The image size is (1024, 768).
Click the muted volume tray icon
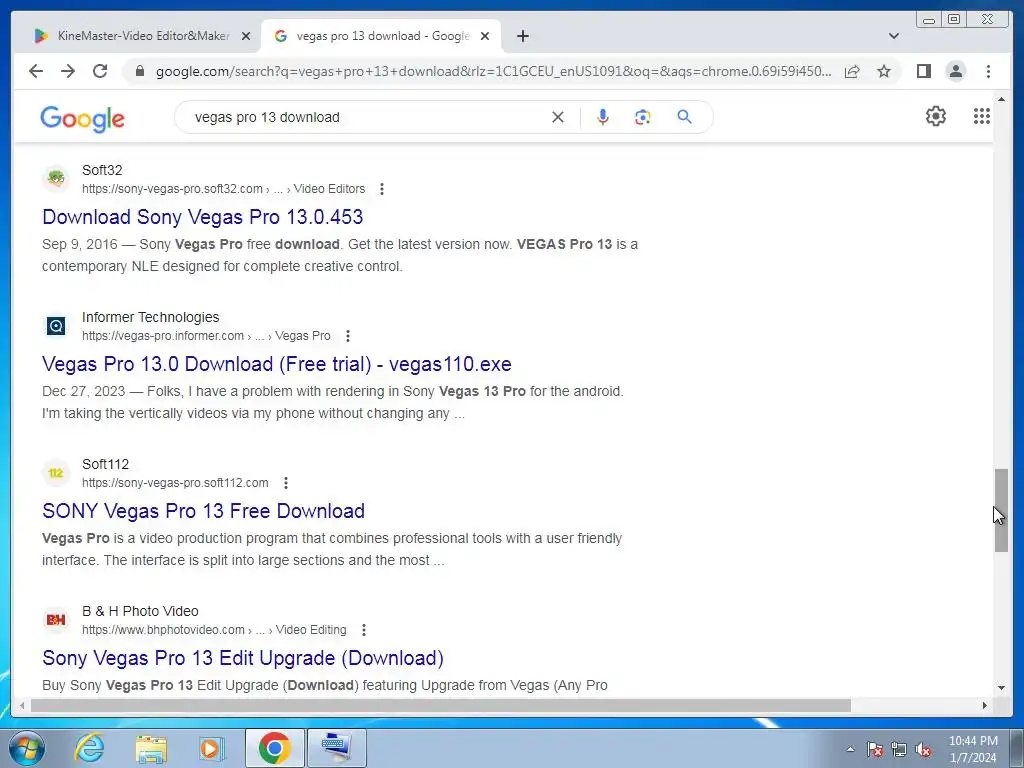[923, 750]
